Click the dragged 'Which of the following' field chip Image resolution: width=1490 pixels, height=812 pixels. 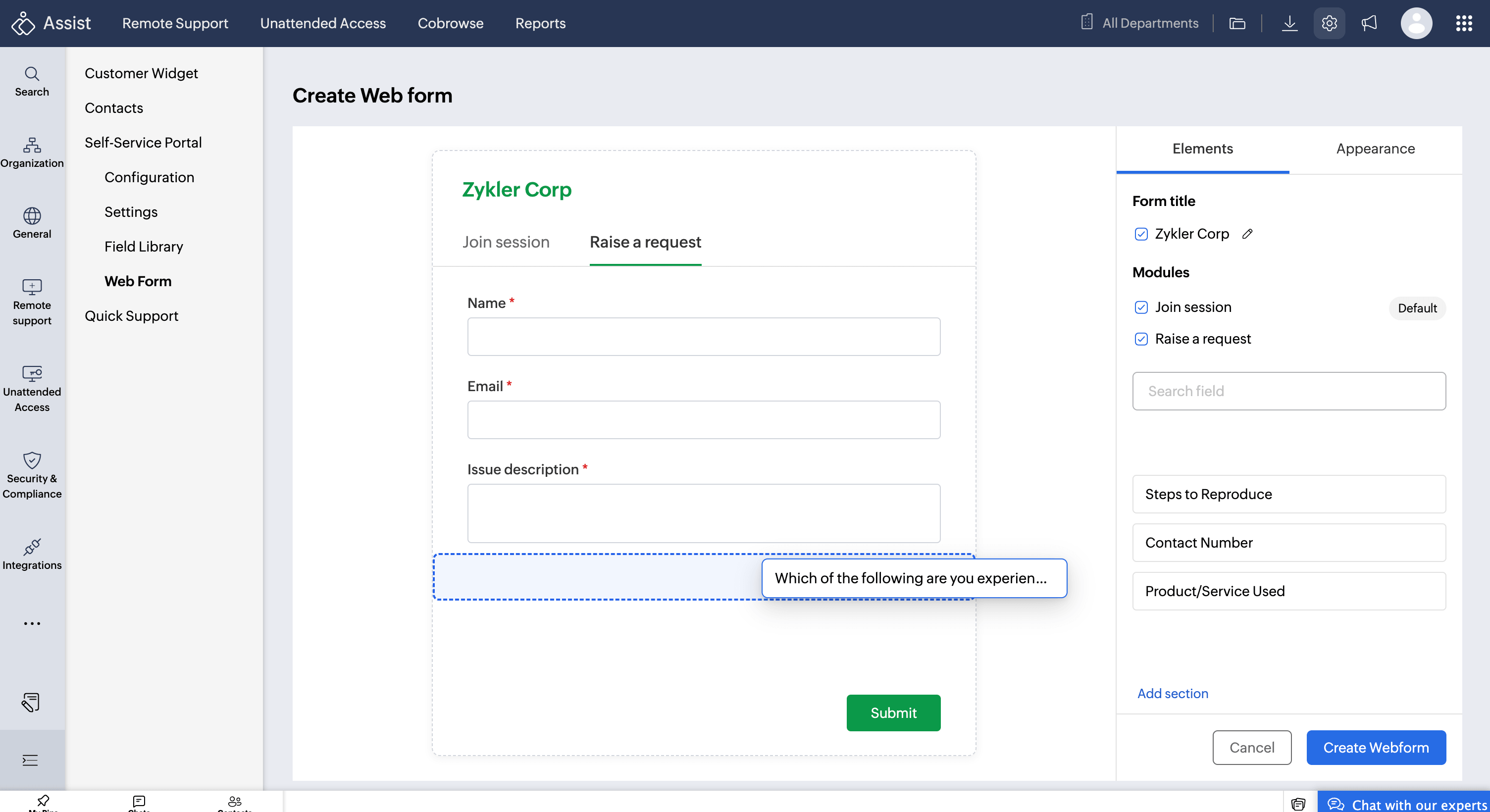click(914, 578)
